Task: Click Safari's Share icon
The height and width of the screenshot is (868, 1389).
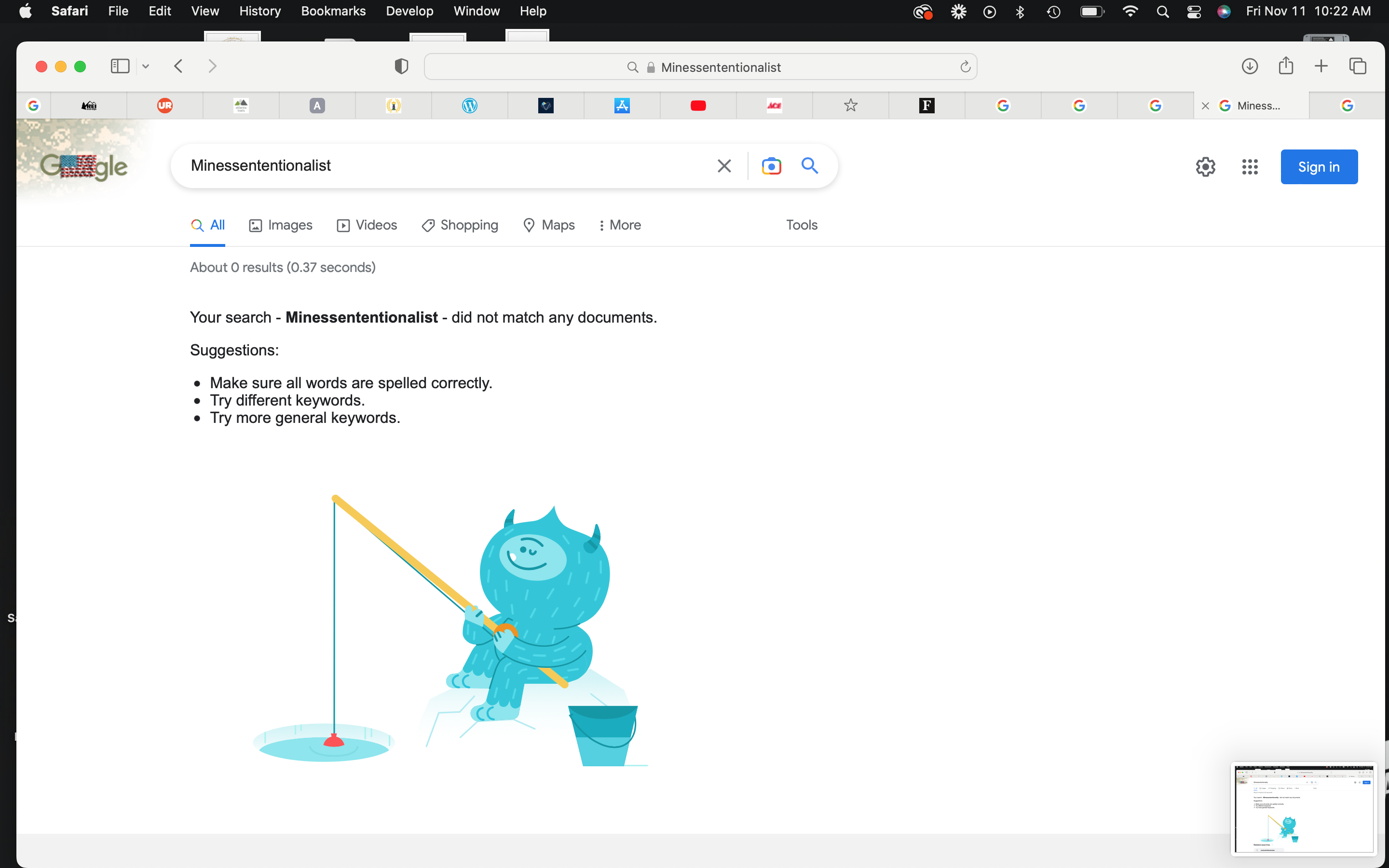Action: point(1286,66)
